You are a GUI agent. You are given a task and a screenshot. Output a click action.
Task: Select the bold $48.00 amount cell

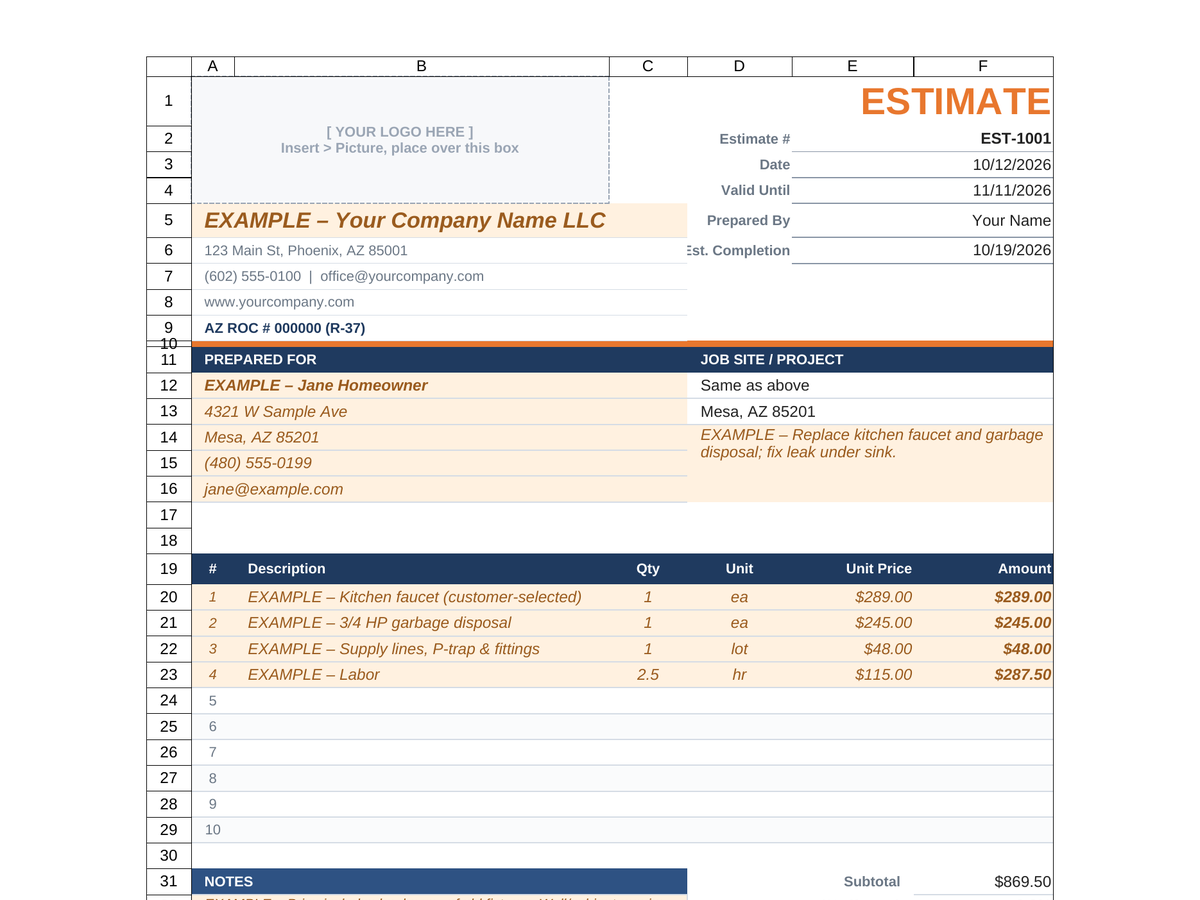[x=983, y=649]
